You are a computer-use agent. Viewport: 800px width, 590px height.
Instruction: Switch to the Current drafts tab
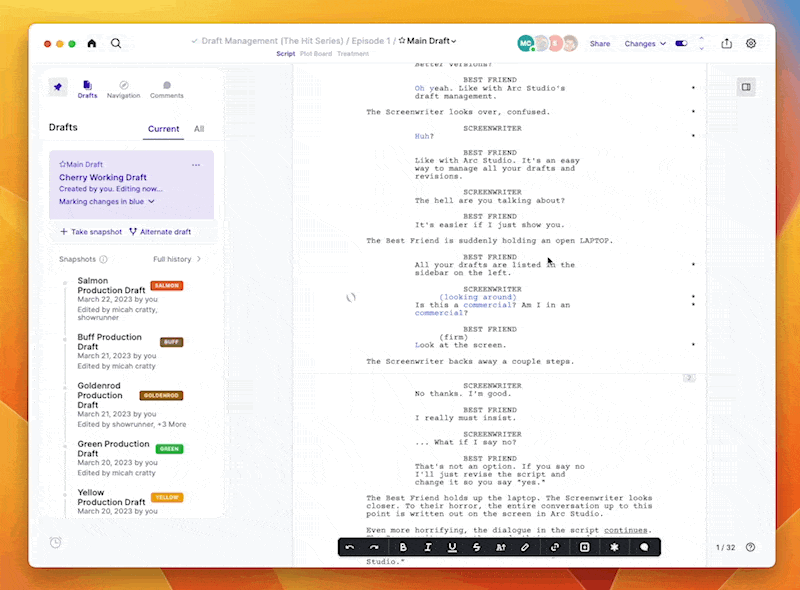point(163,129)
